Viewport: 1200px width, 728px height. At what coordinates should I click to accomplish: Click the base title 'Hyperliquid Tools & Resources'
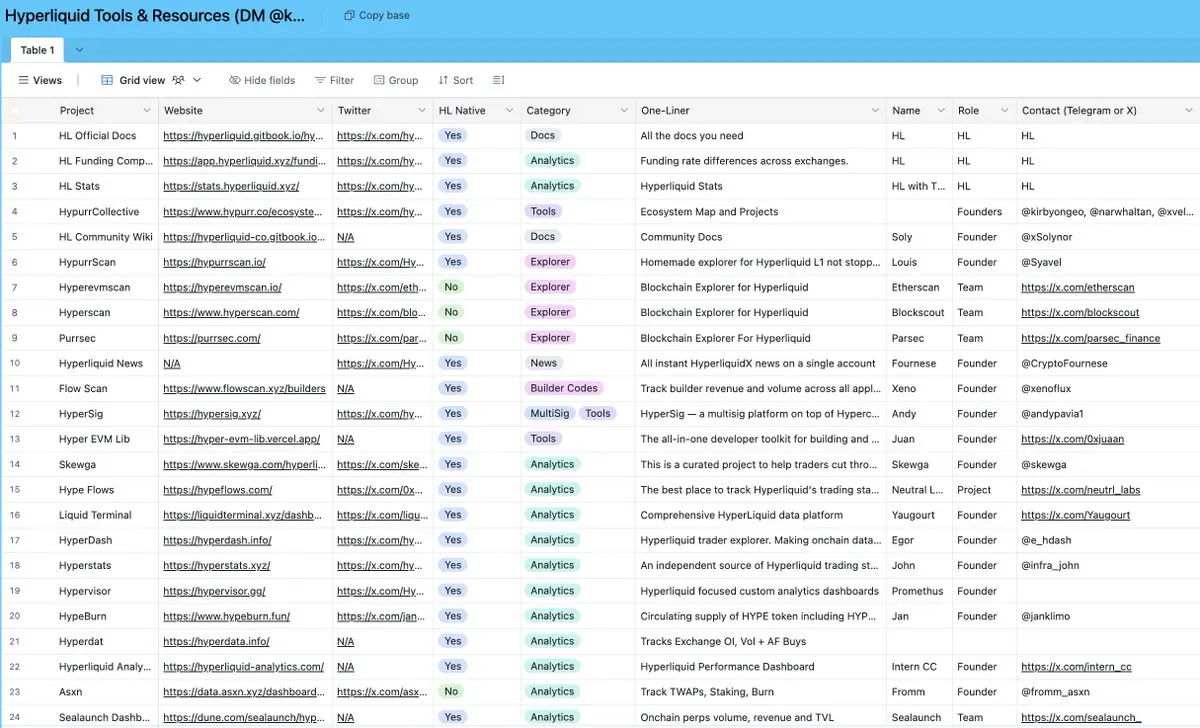tap(156, 16)
